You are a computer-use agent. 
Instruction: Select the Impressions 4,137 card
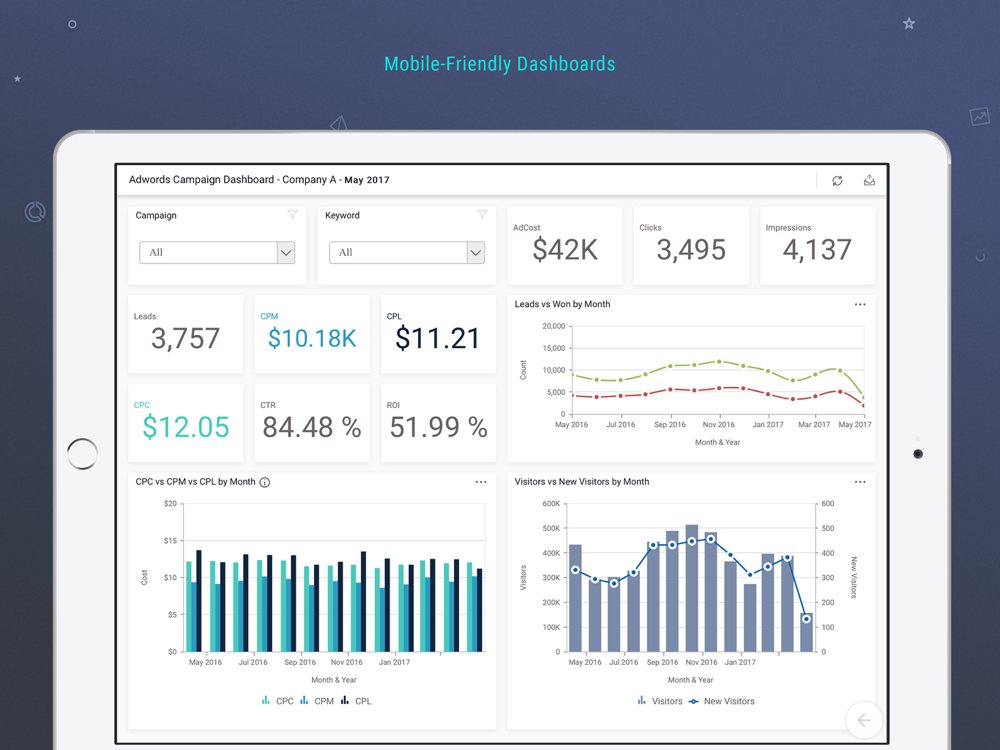817,246
